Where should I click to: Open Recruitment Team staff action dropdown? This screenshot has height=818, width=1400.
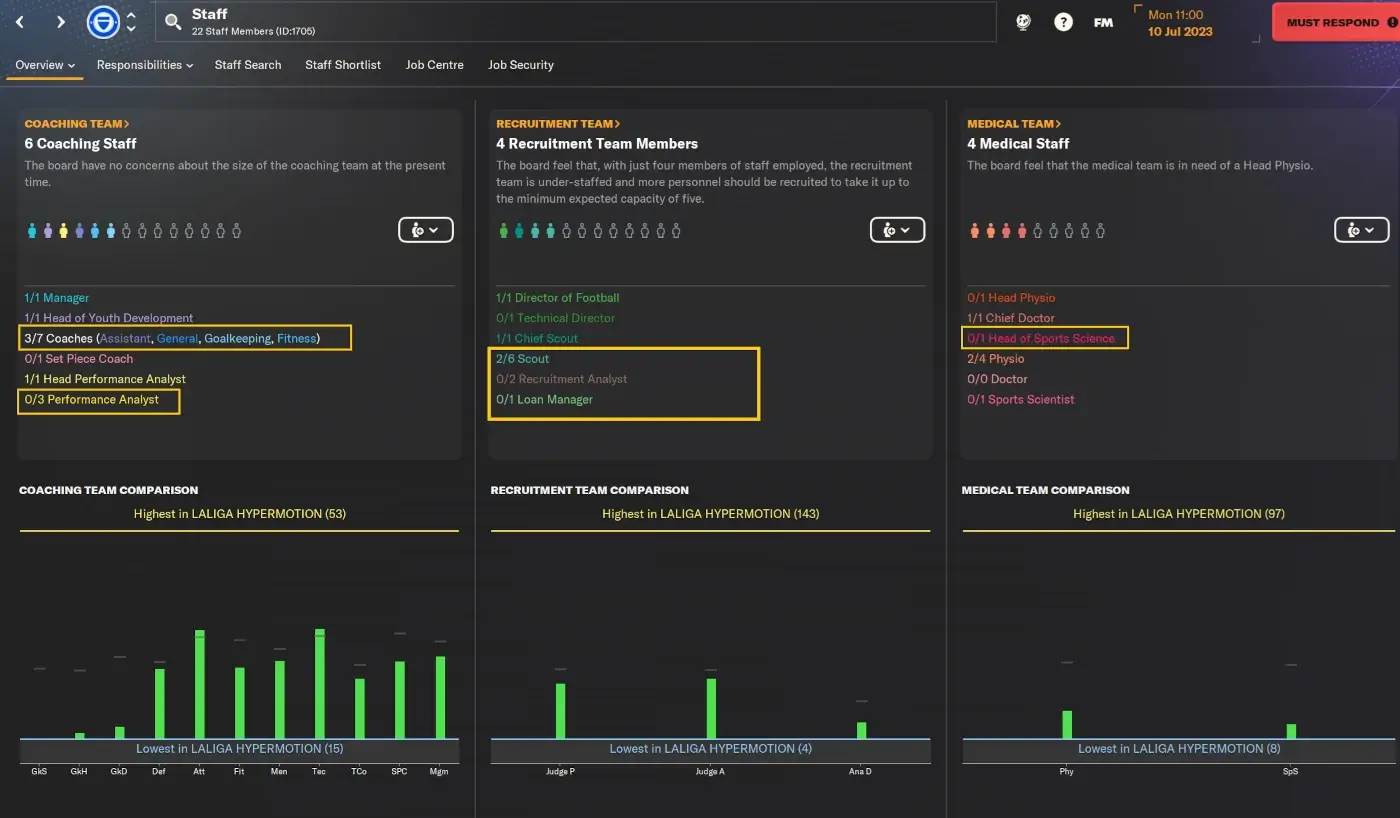[897, 230]
